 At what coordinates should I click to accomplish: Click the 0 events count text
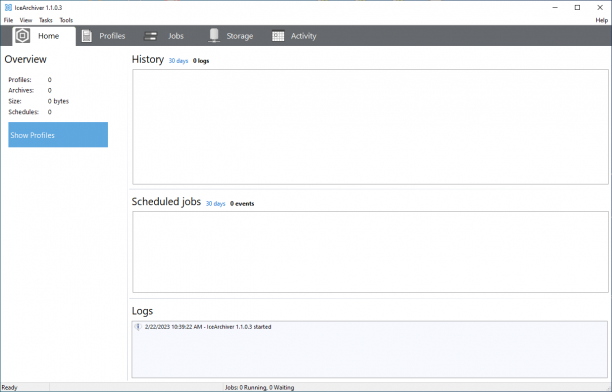(x=242, y=203)
